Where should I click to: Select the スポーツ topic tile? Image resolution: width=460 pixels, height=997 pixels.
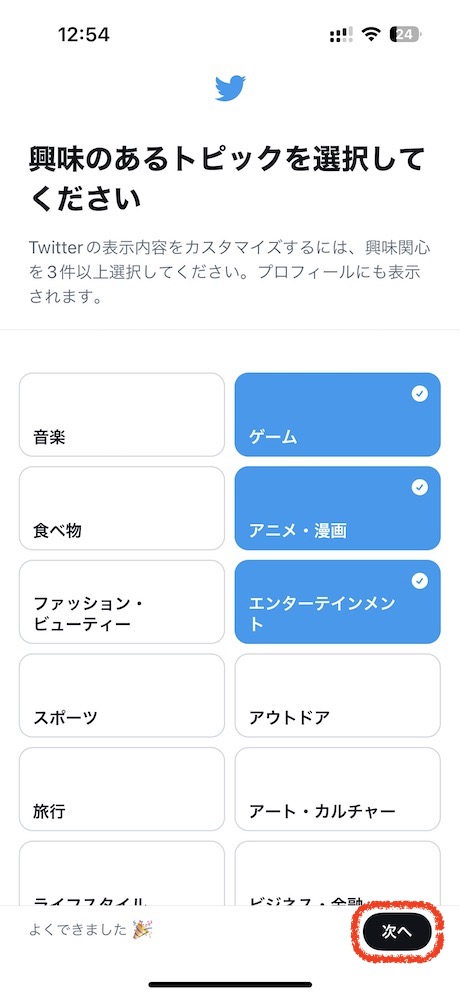[x=122, y=695]
